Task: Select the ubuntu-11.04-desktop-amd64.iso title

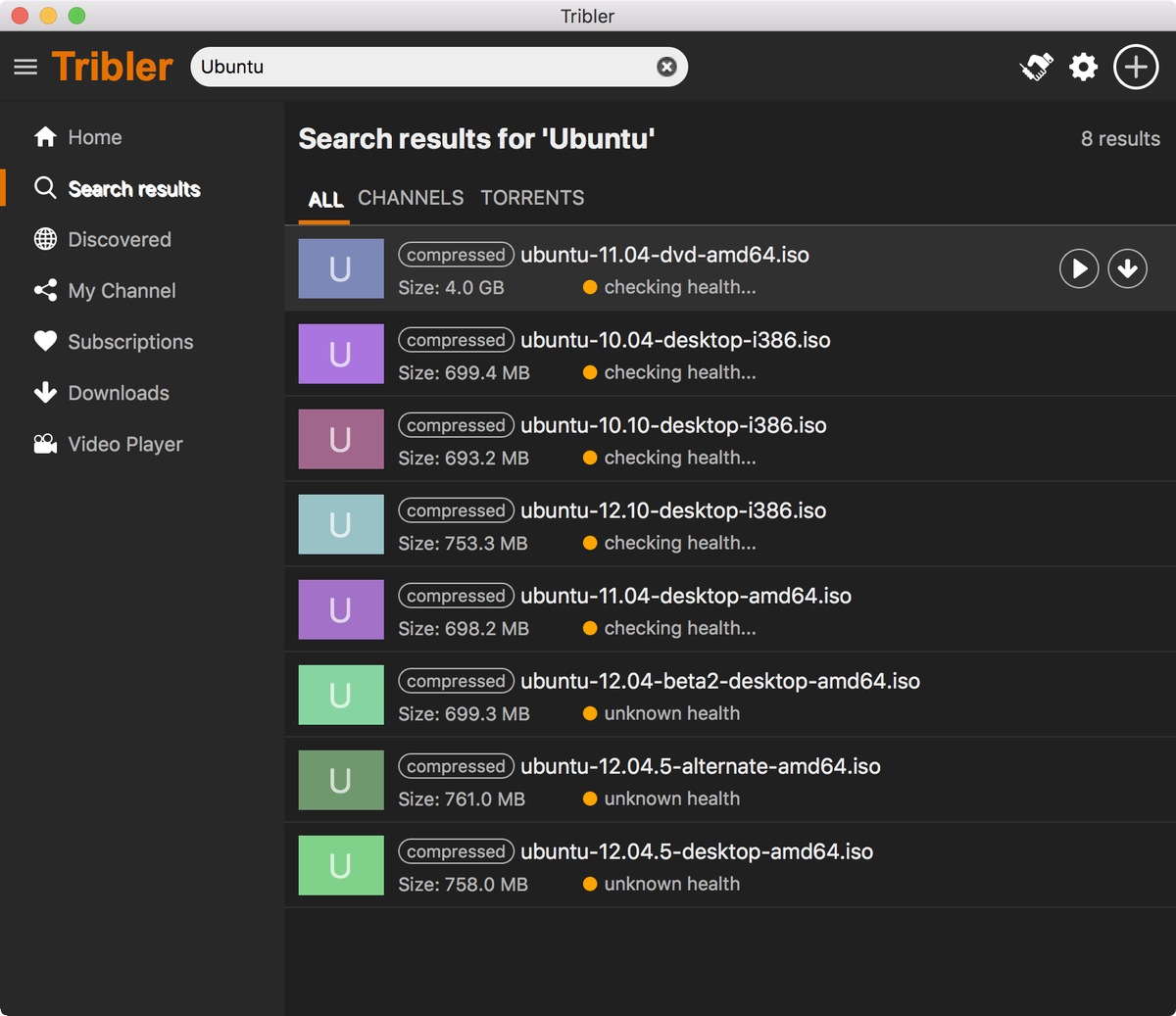Action: [x=686, y=596]
